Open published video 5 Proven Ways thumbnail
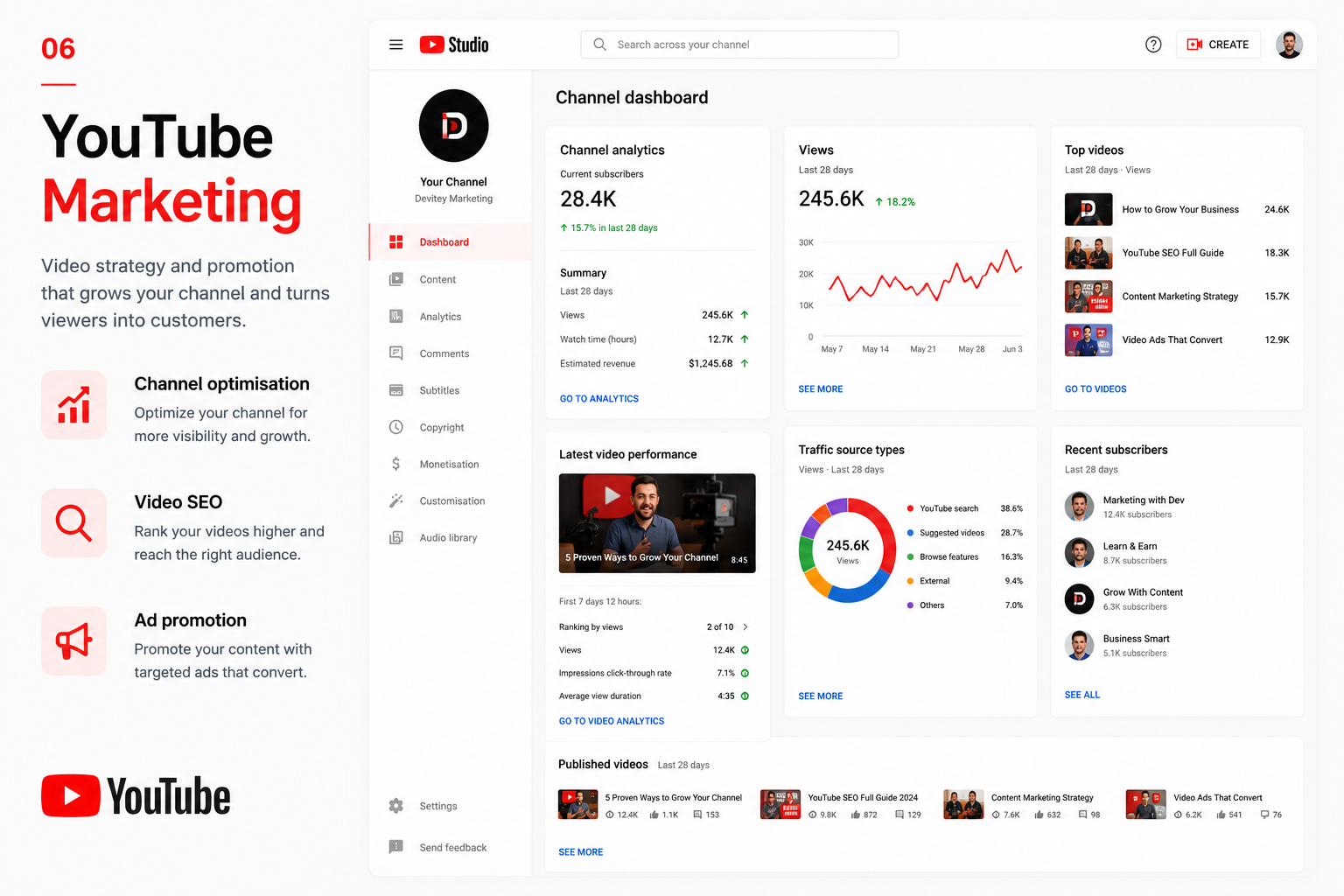This screenshot has height=896, width=1344. point(577,804)
